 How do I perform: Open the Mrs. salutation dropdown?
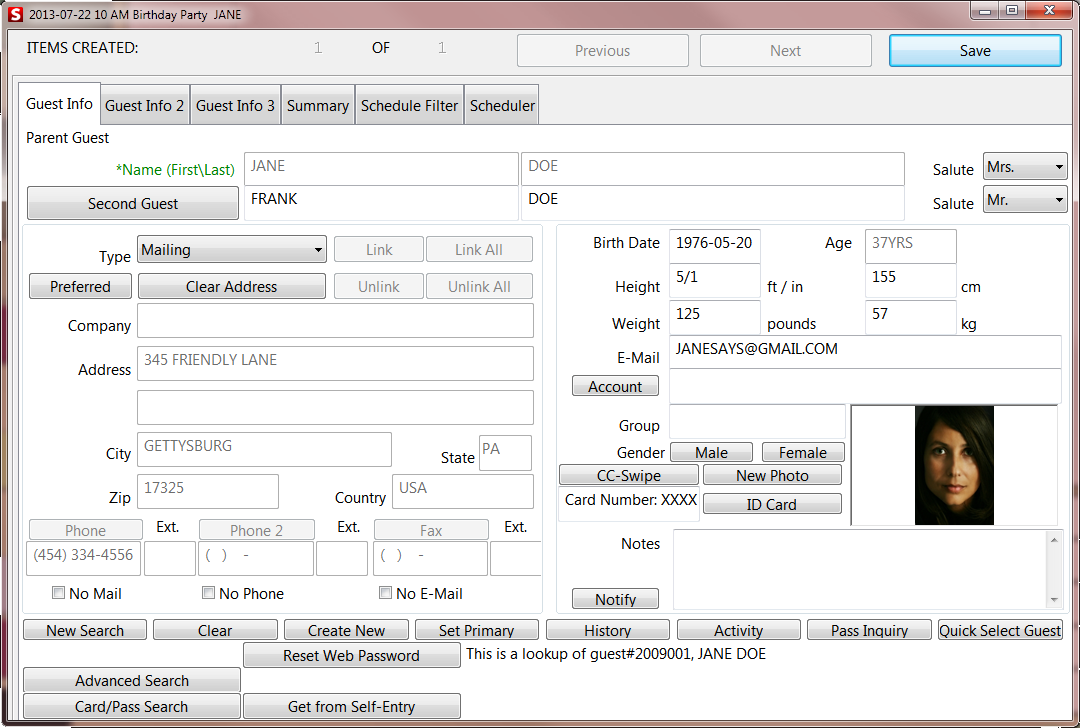[1025, 167]
